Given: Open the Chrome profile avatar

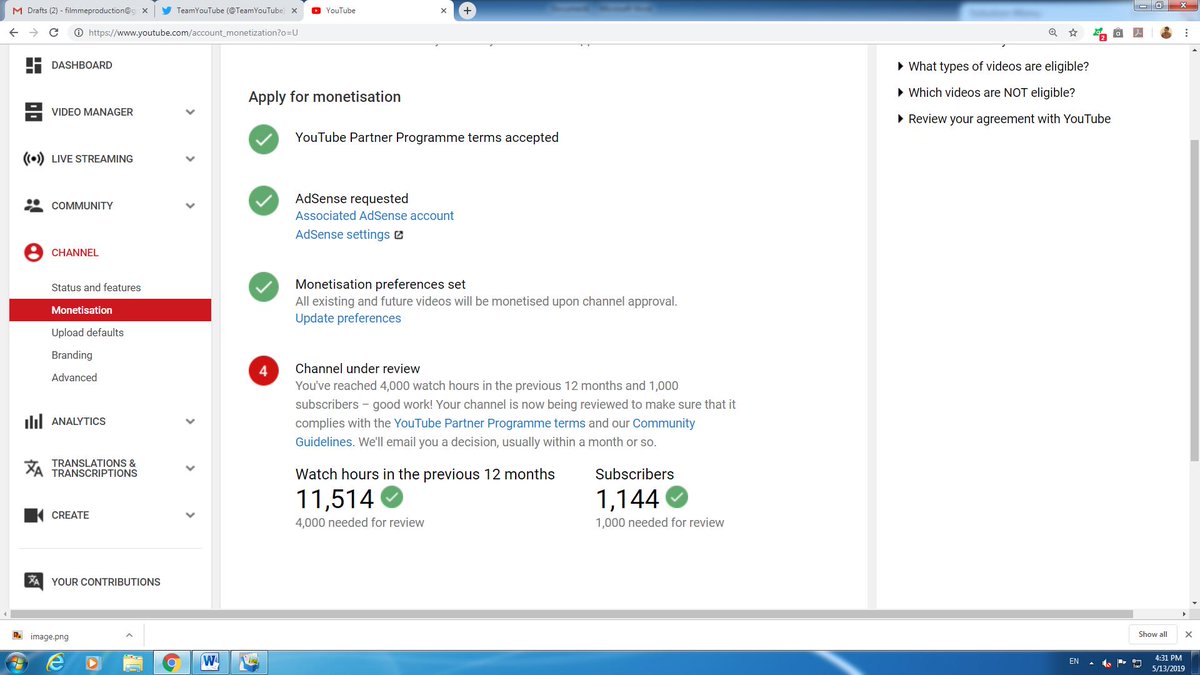Looking at the screenshot, I should click(1166, 32).
